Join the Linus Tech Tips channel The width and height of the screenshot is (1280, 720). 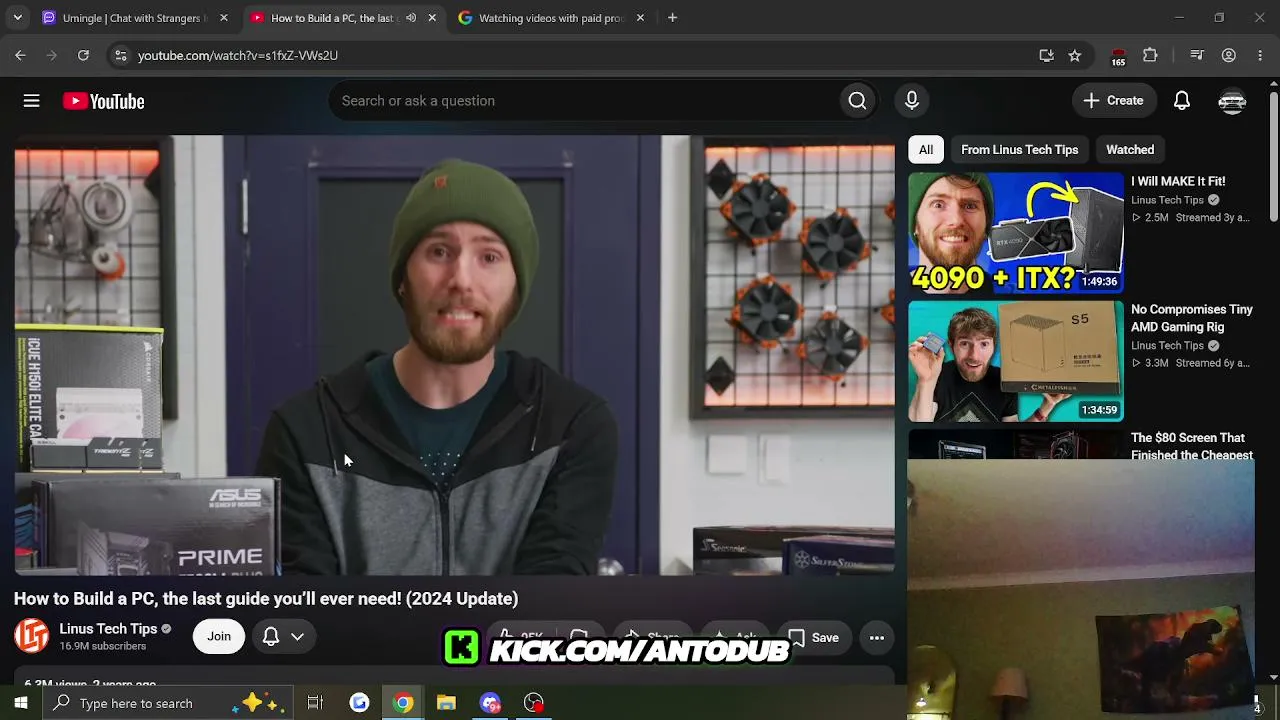(219, 636)
